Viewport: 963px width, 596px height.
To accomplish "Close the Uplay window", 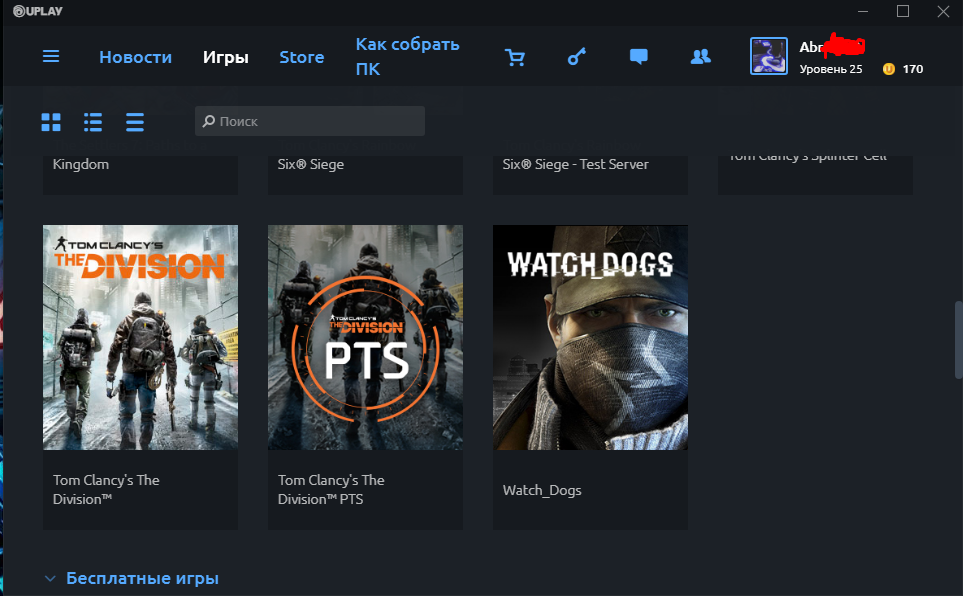I will (x=943, y=11).
